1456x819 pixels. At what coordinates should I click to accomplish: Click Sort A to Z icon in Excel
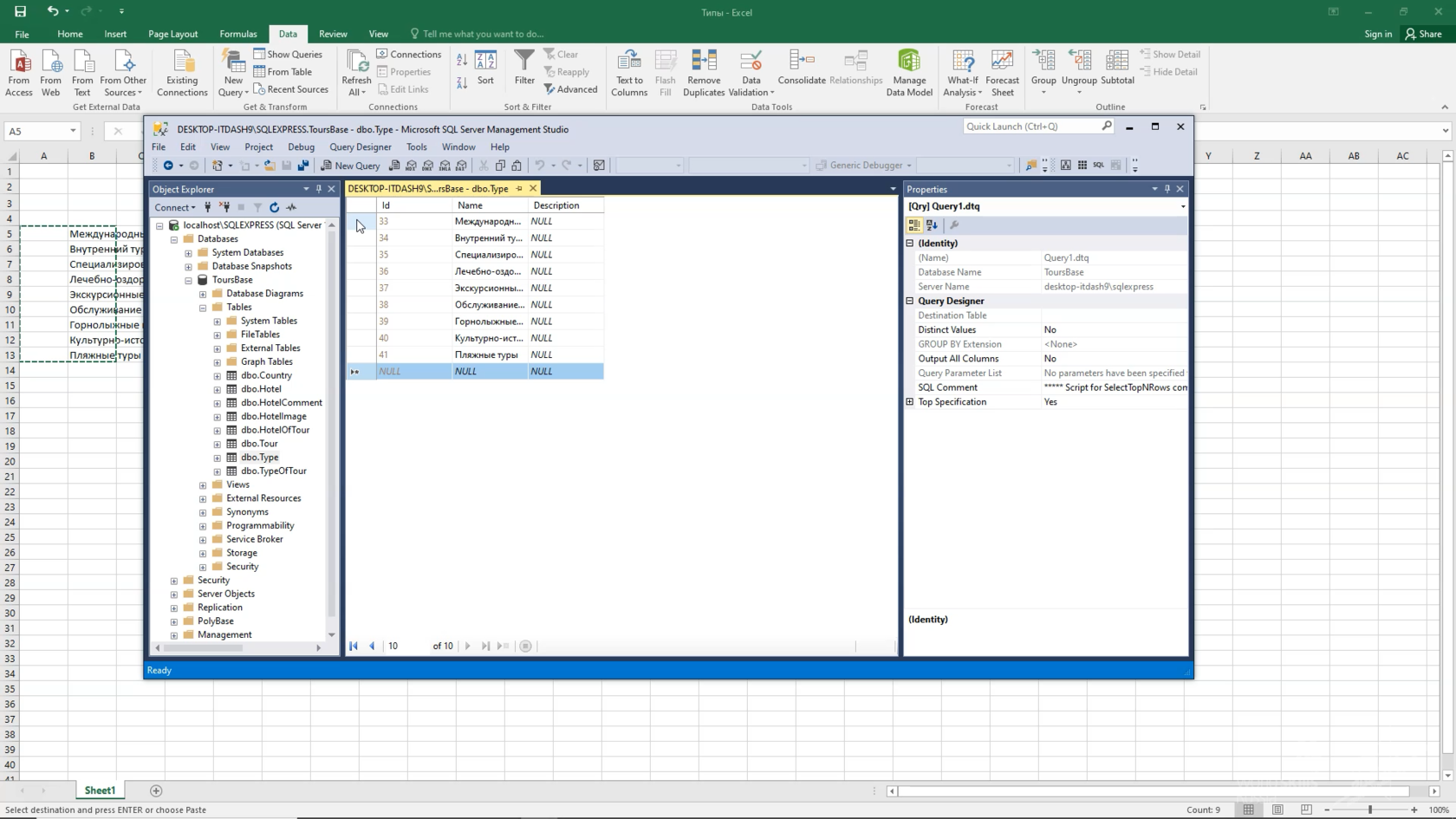[462, 60]
